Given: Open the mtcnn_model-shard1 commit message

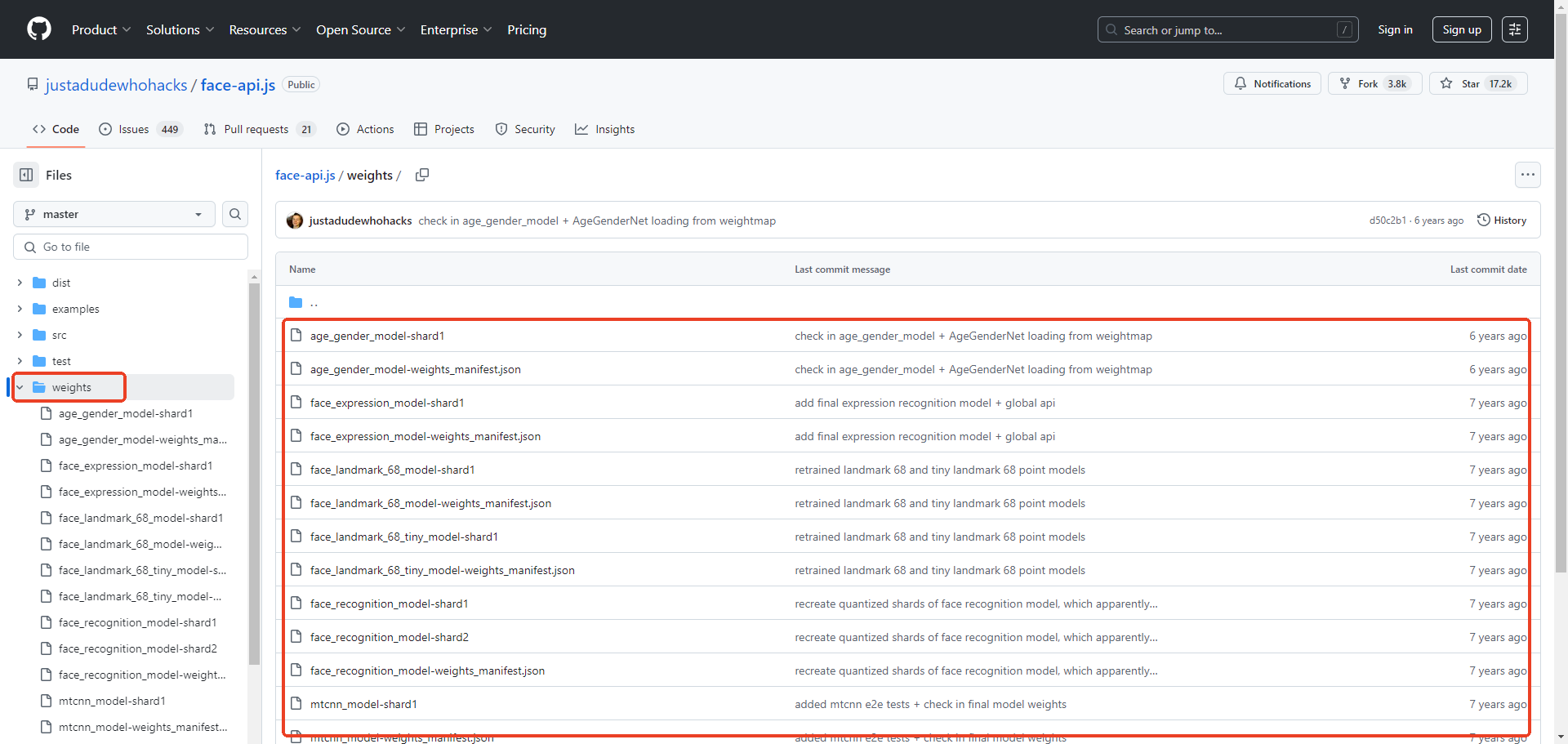Looking at the screenshot, I should tap(930, 704).
